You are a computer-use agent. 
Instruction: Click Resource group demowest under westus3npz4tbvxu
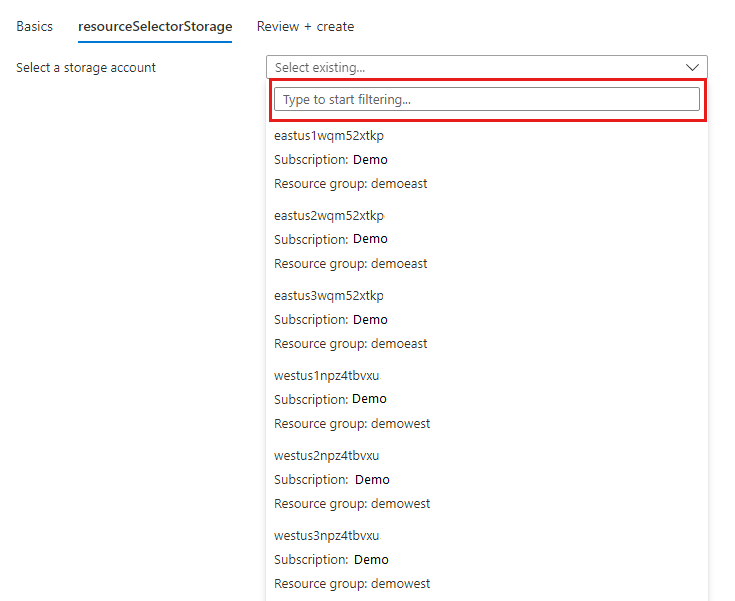(352, 584)
